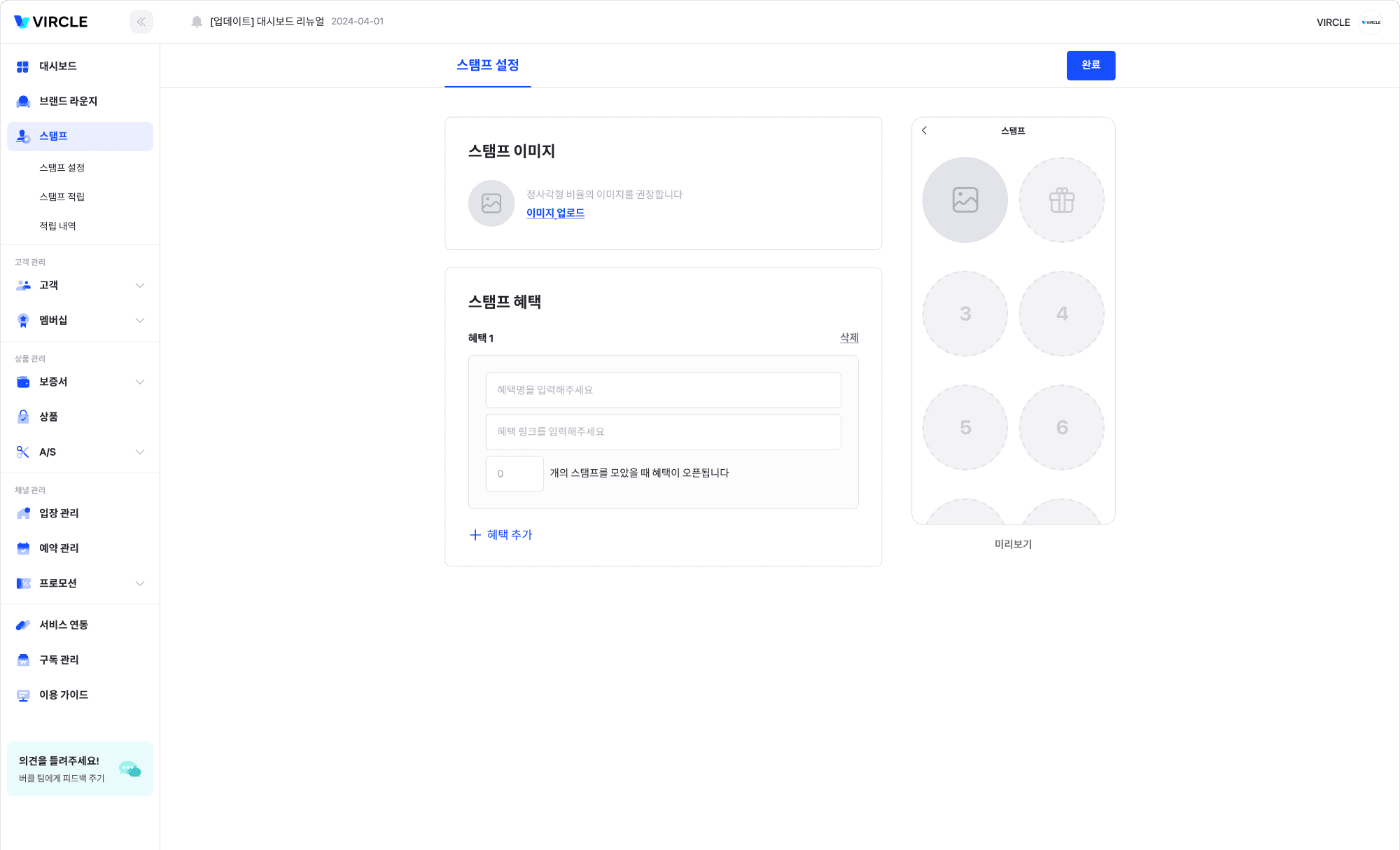The width and height of the screenshot is (1400, 850).
Task: Expand the 프로모션 menu chevron
Action: [x=140, y=584]
